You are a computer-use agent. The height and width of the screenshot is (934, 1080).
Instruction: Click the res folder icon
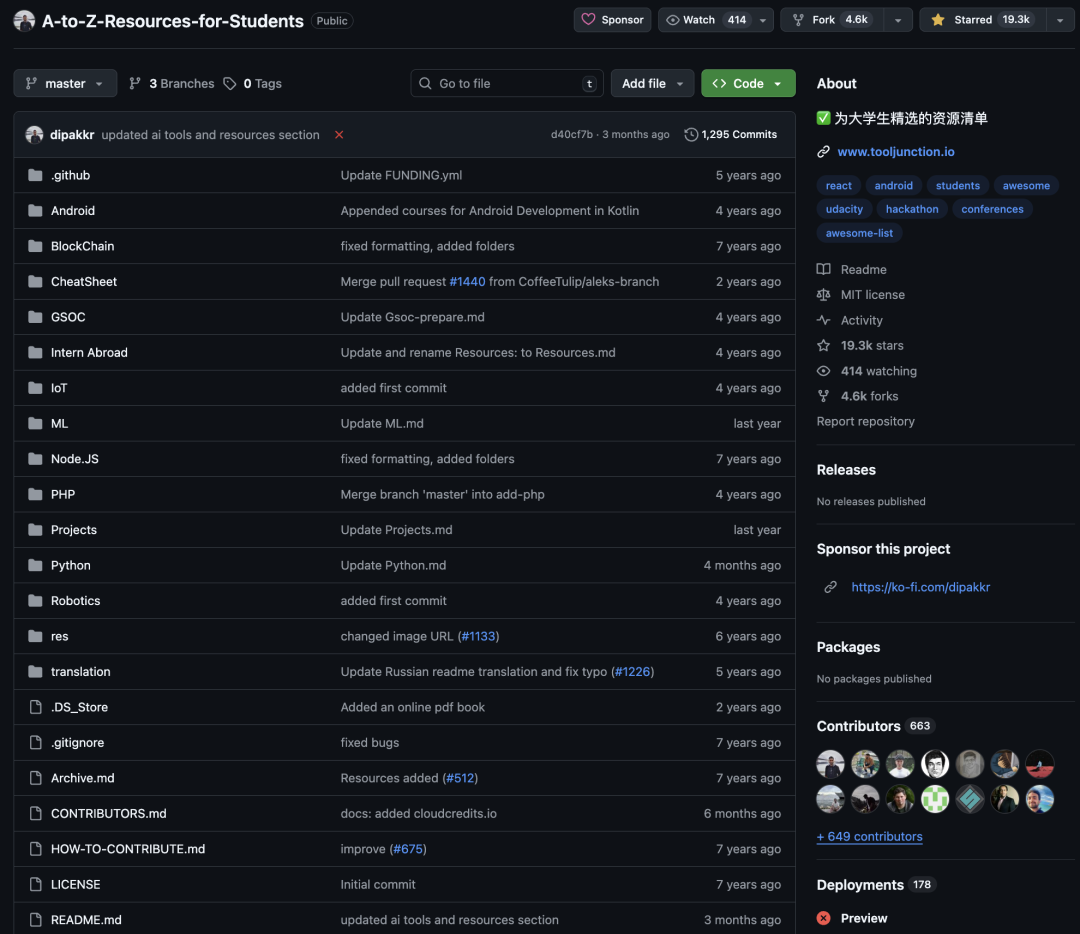click(35, 636)
